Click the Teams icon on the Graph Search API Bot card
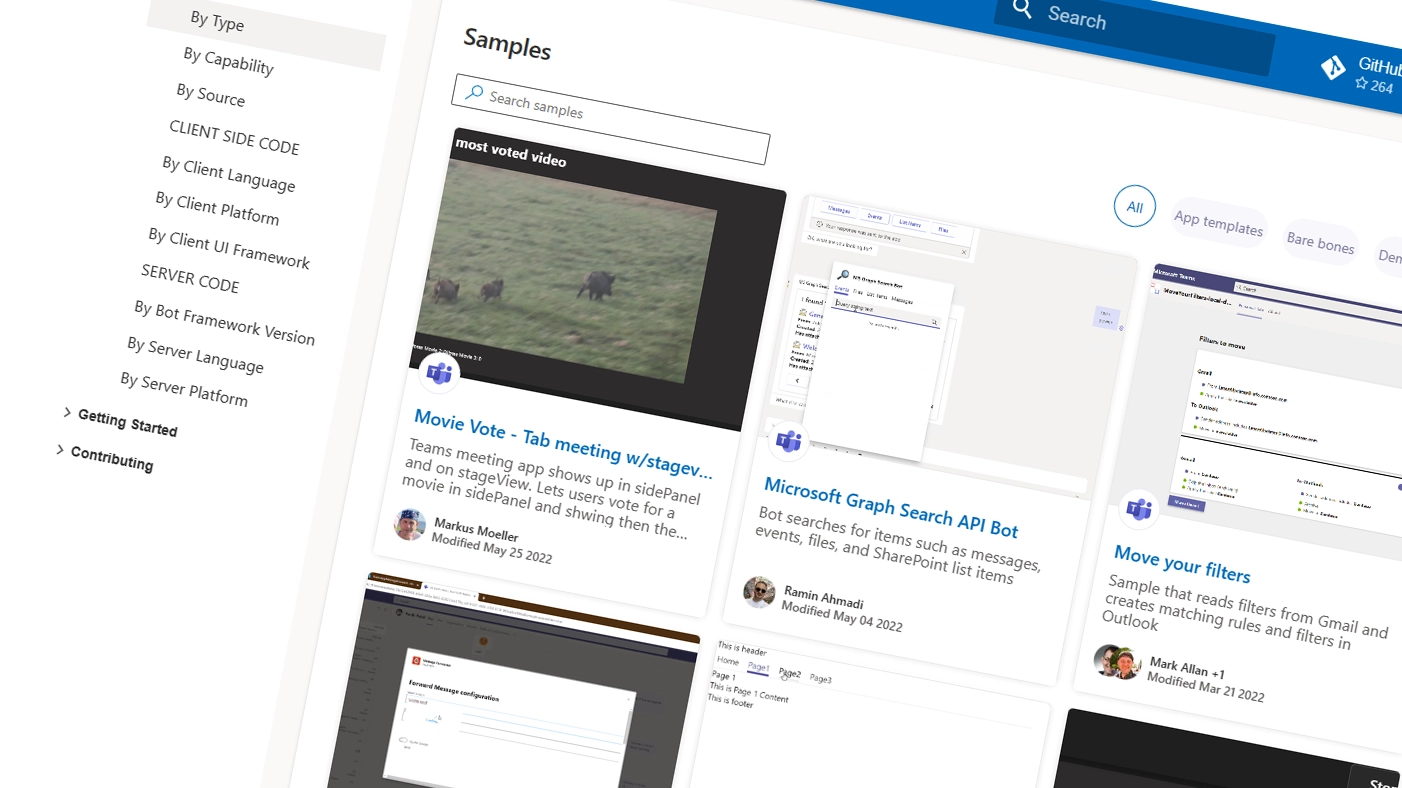This screenshot has width=1402, height=788. (789, 440)
